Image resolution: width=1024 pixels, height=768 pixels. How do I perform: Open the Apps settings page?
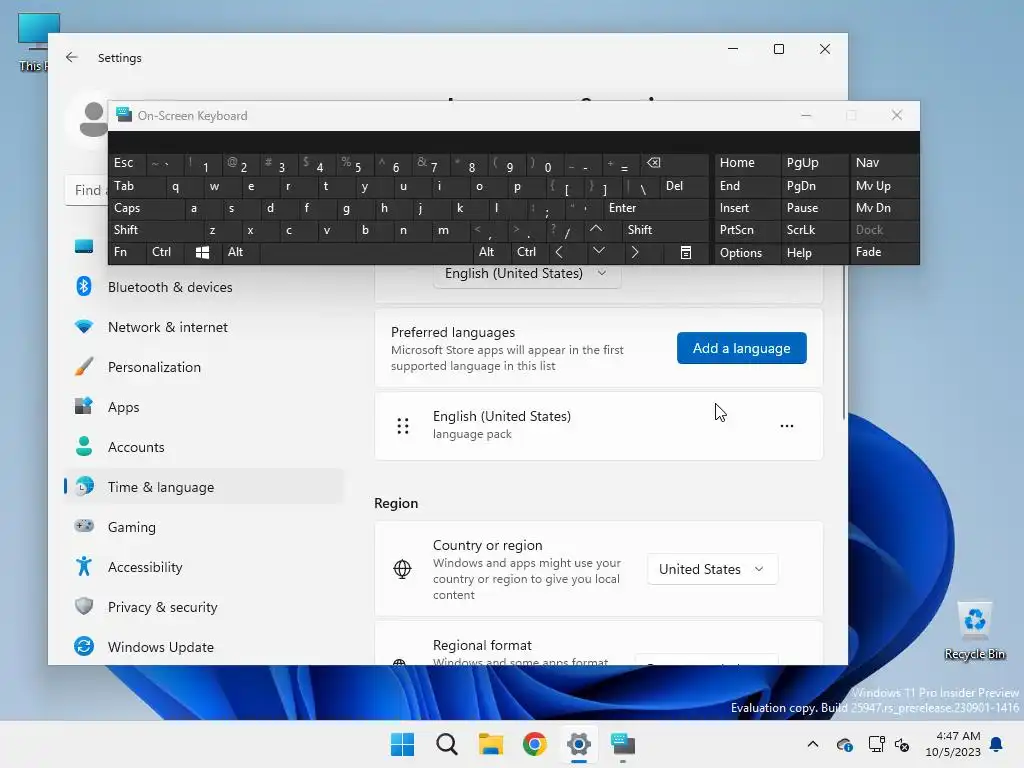tap(204, 407)
